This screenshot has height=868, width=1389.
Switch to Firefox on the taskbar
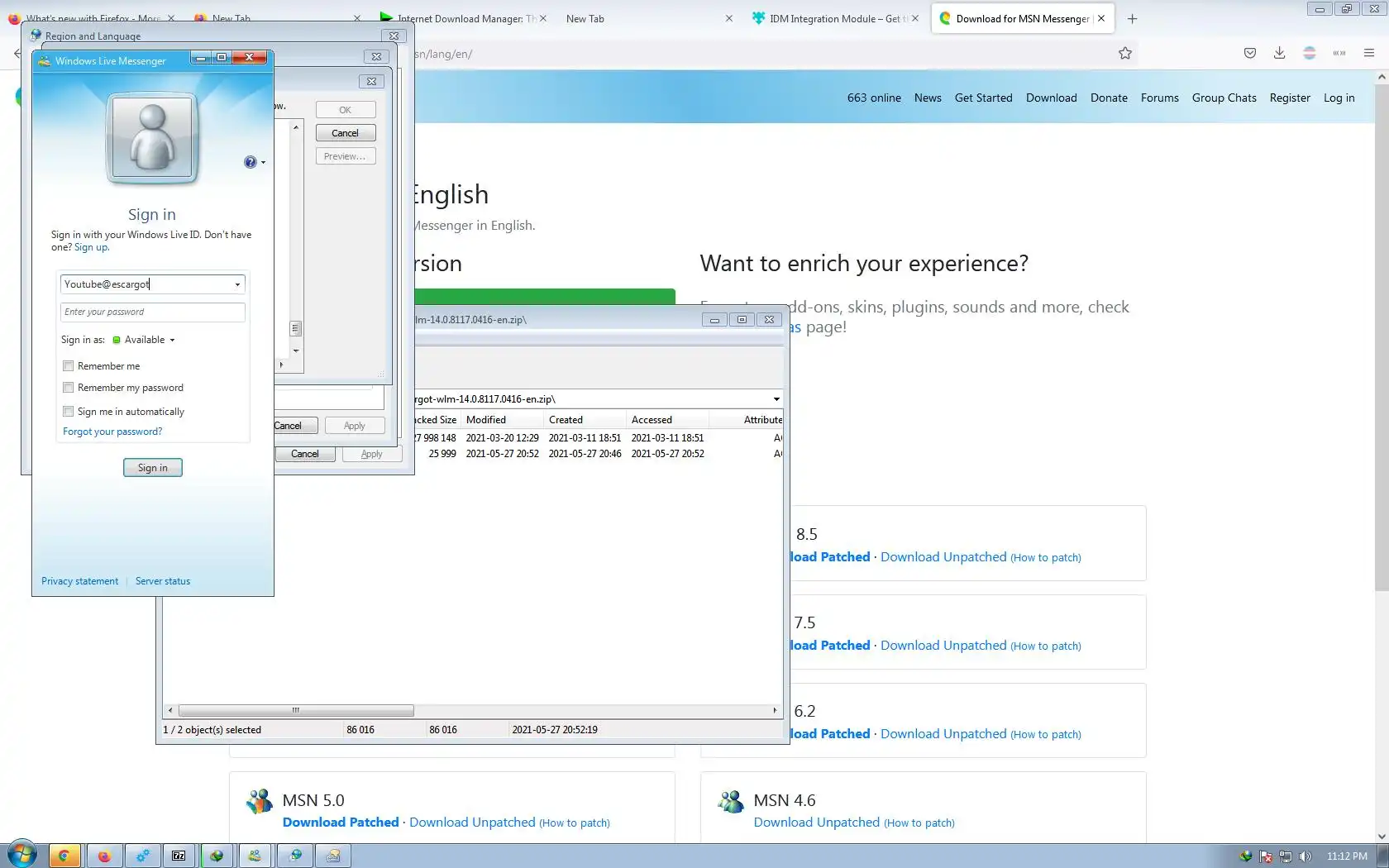104,856
